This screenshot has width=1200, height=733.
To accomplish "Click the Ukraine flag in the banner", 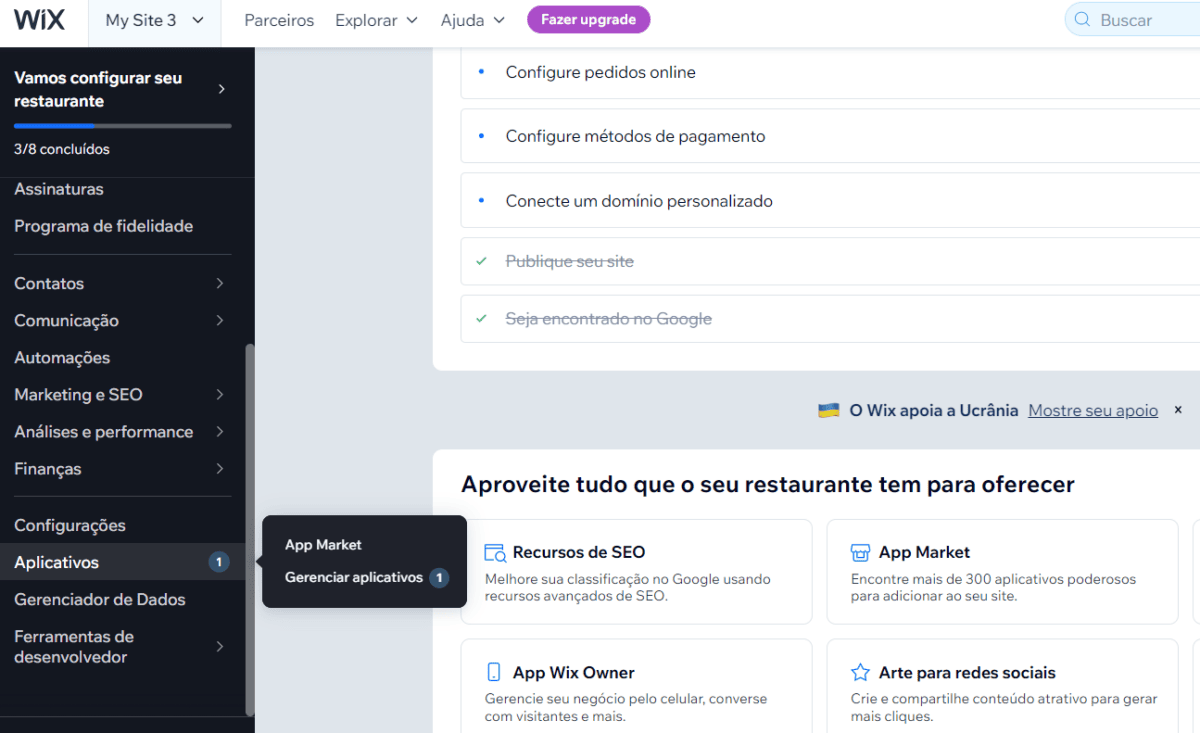I will coord(828,409).
